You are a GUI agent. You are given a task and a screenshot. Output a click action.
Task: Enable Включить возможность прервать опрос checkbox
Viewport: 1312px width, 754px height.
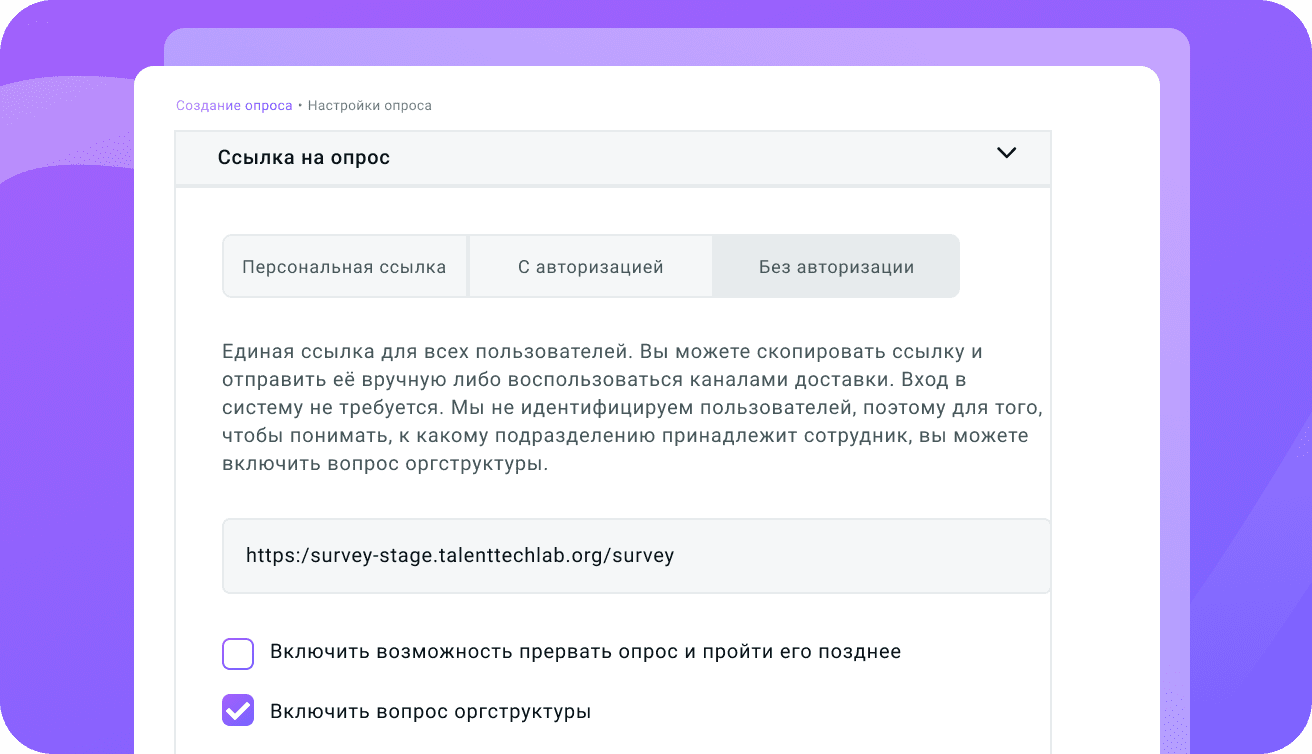[238, 654]
